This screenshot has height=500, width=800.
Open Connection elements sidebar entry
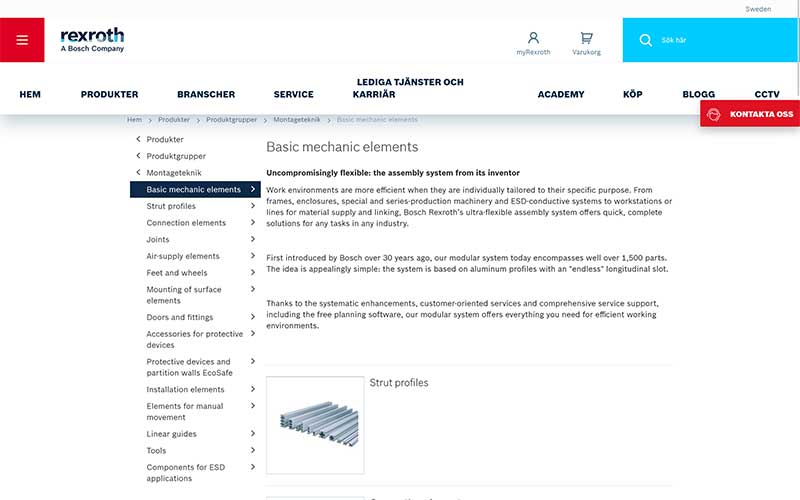(186, 223)
